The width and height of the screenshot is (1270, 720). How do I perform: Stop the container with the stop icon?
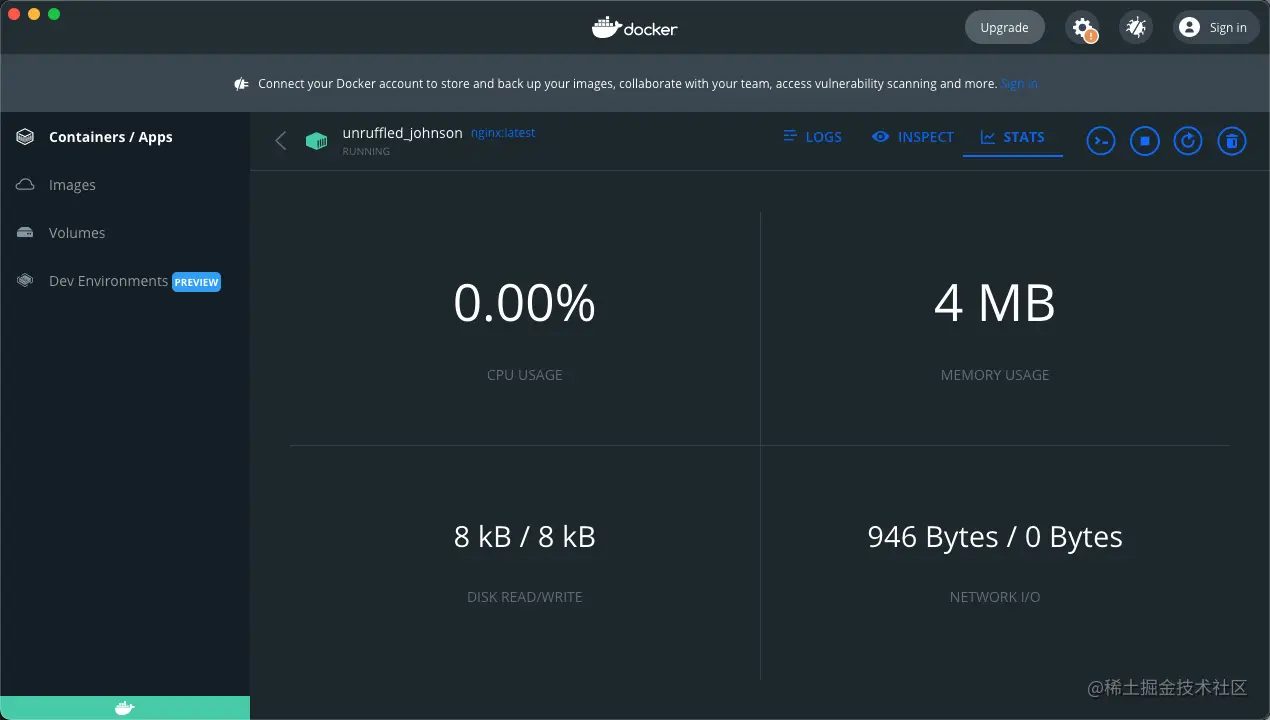click(1144, 141)
